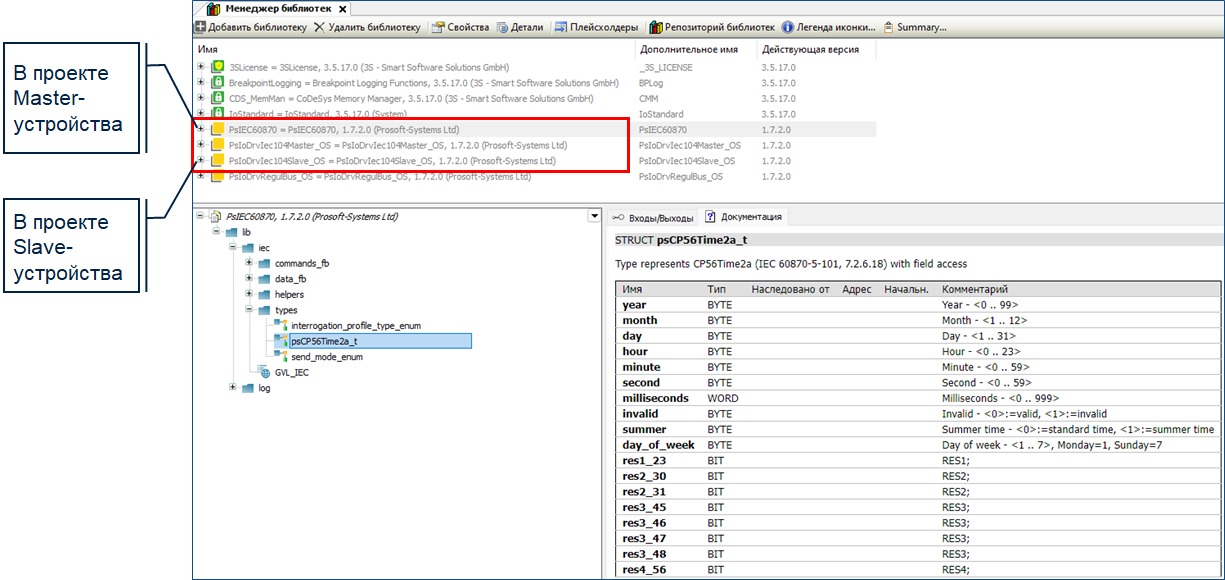Click the Add library (Добавить библиотеку) icon
This screenshot has height=580, width=1225.
tap(201, 28)
